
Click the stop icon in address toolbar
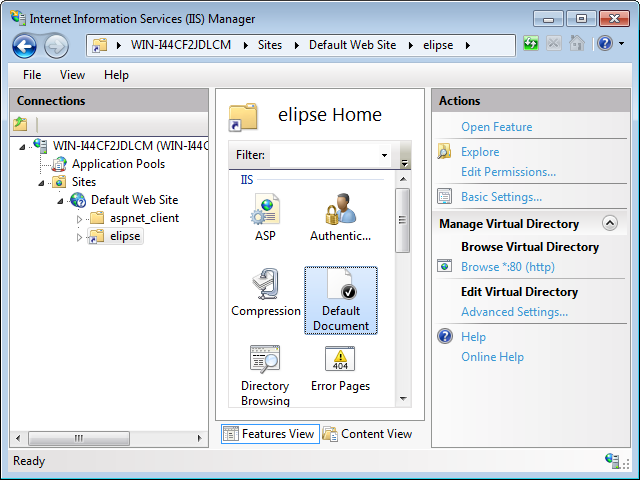553,43
